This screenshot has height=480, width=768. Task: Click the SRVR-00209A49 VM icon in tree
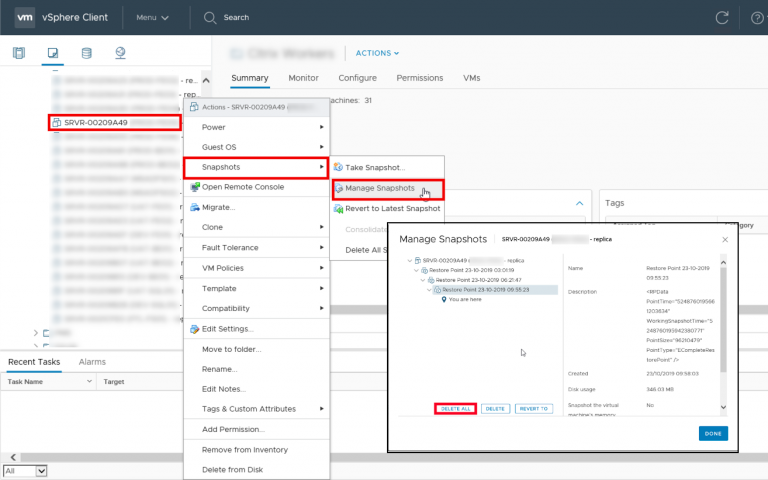57,122
